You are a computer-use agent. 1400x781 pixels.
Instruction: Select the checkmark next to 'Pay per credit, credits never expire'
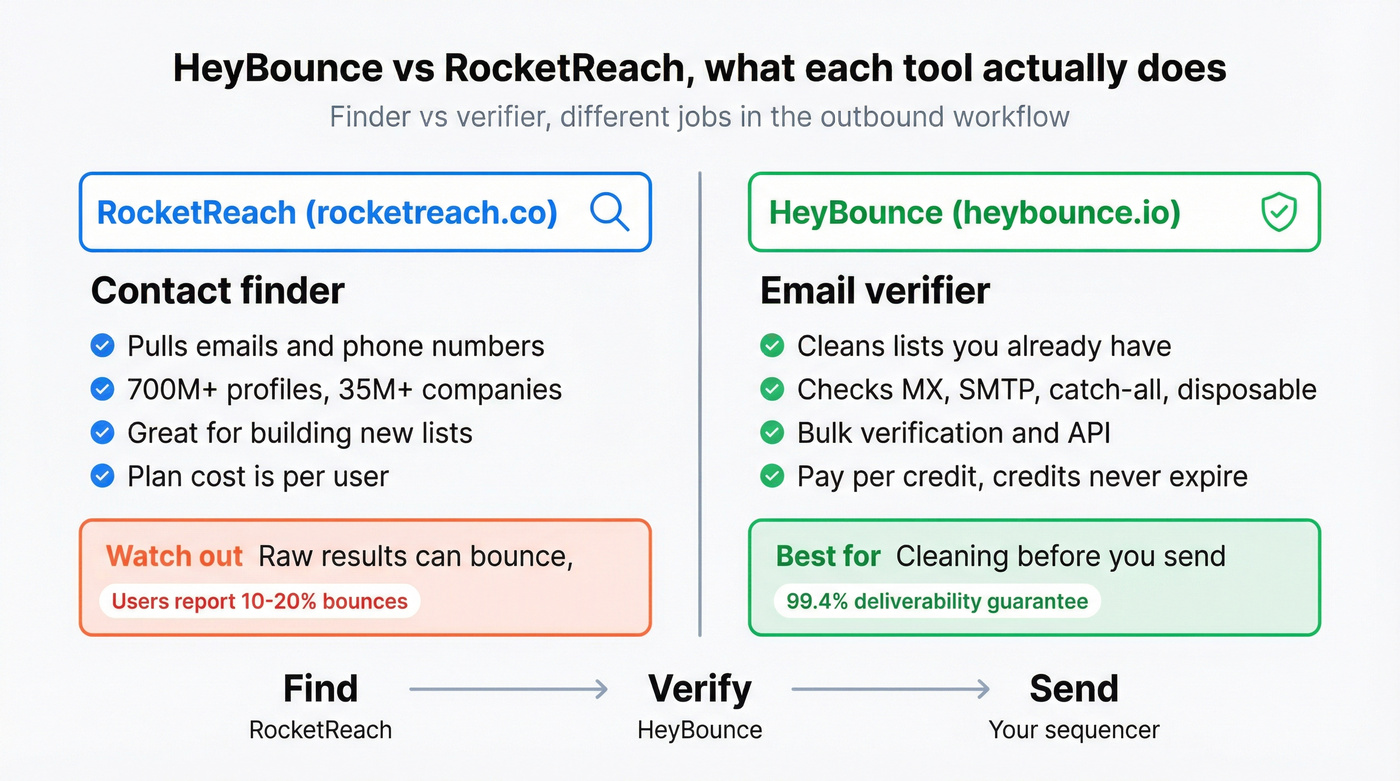pyautogui.click(x=771, y=476)
